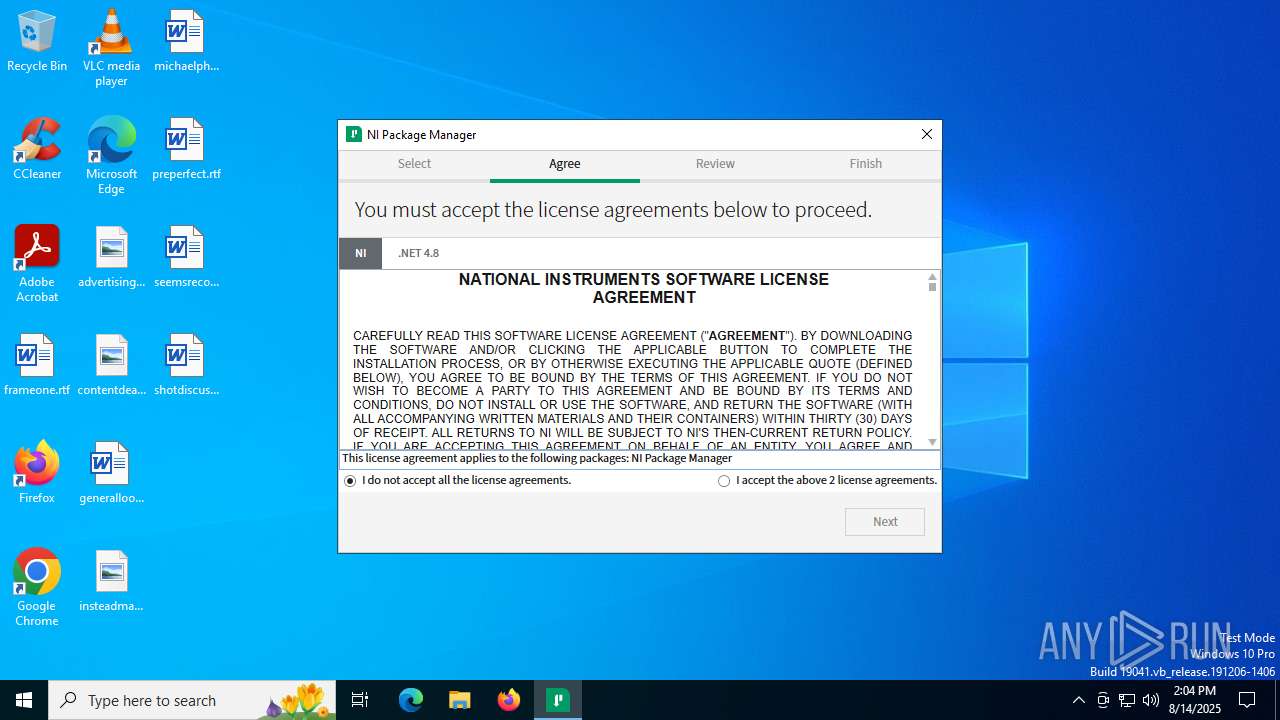1280x720 pixels.
Task: Open the Recycle Bin desktop icon
Action: click(x=37, y=41)
